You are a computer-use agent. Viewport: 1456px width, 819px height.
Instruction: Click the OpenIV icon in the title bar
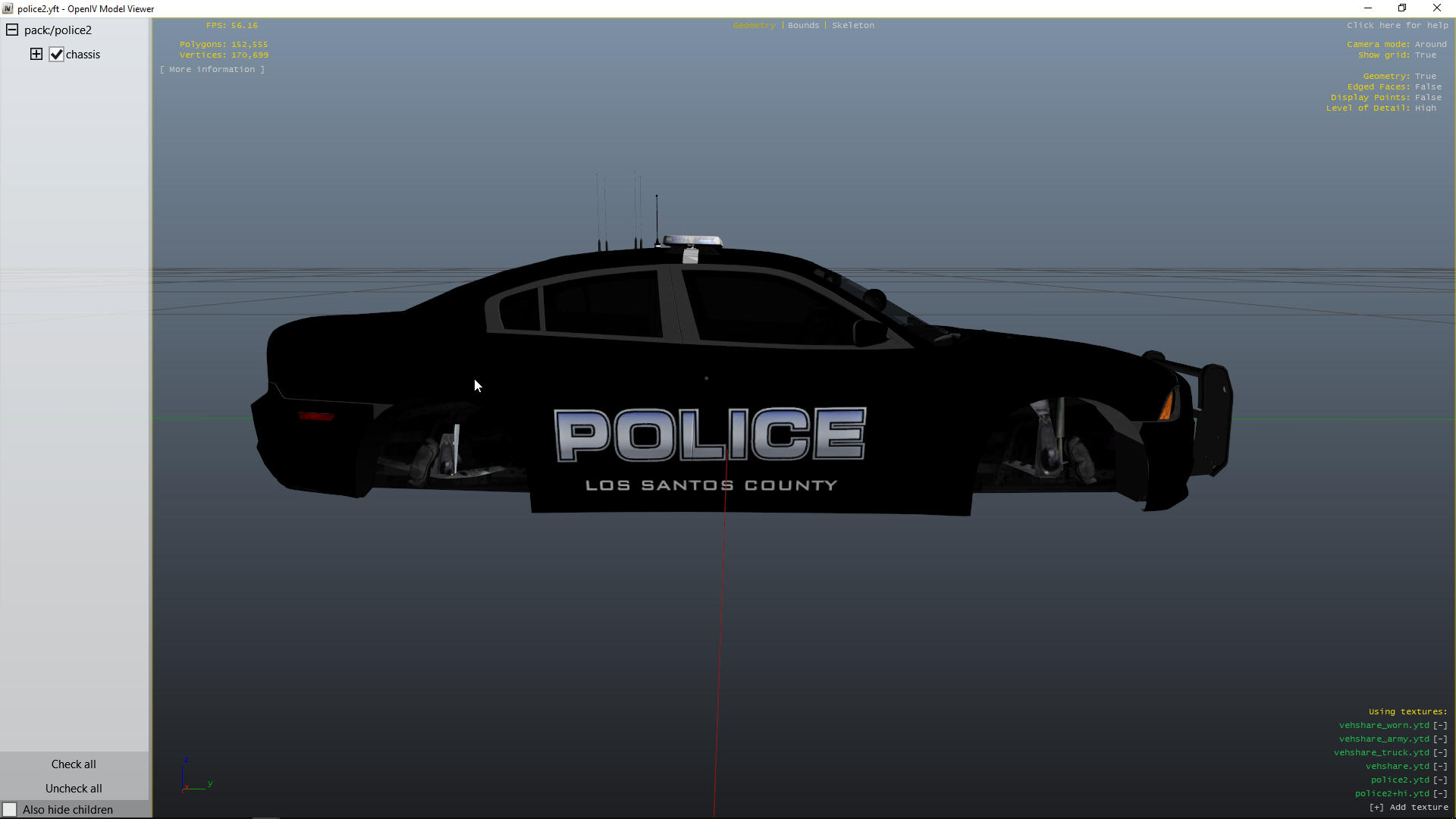[x=8, y=8]
